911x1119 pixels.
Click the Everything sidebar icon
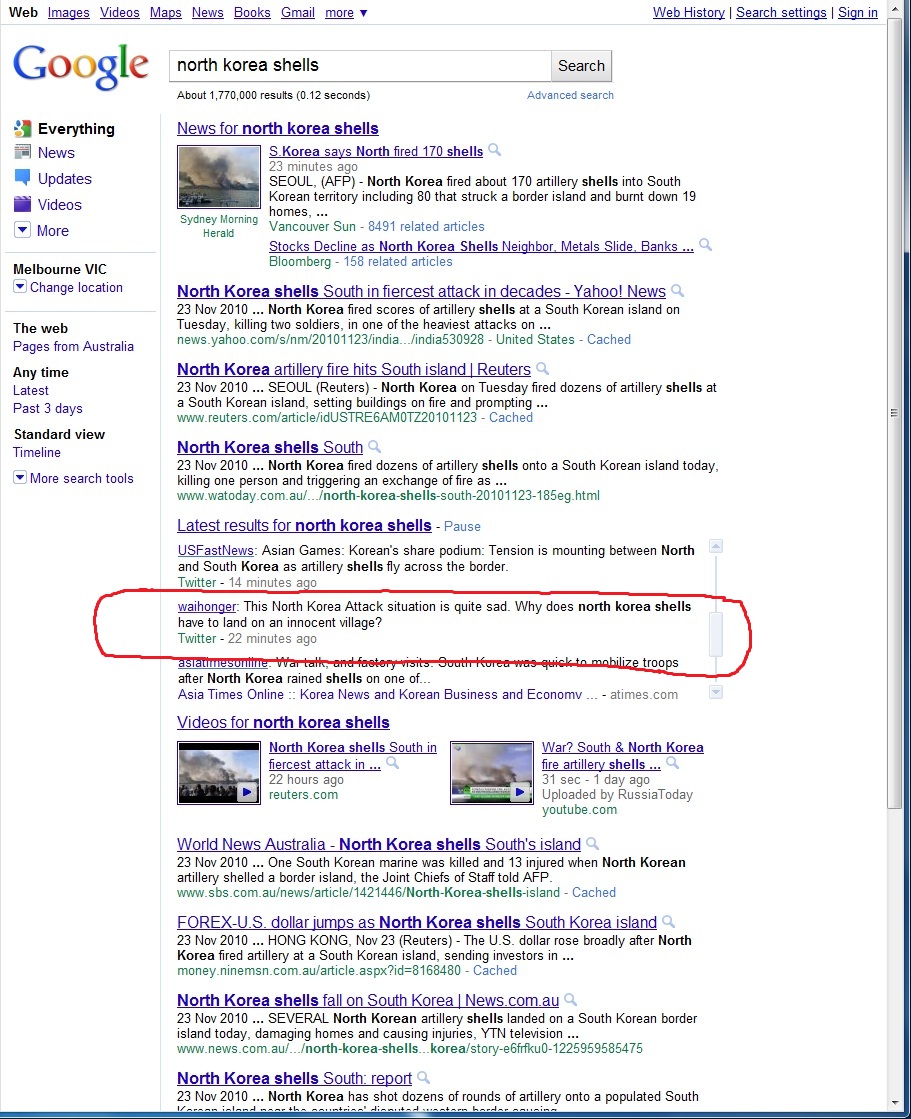23,128
